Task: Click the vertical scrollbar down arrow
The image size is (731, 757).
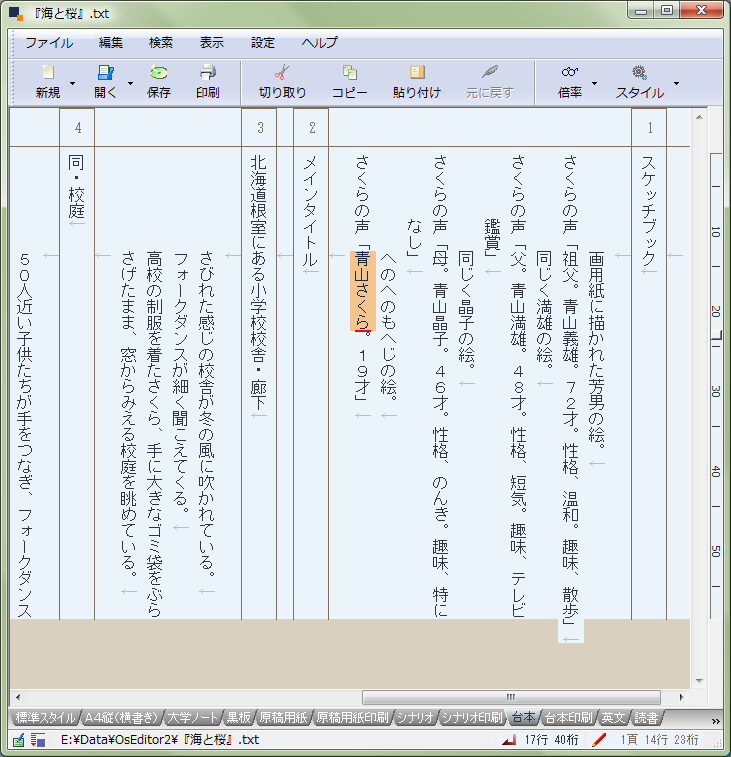Action: pyautogui.click(x=700, y=681)
